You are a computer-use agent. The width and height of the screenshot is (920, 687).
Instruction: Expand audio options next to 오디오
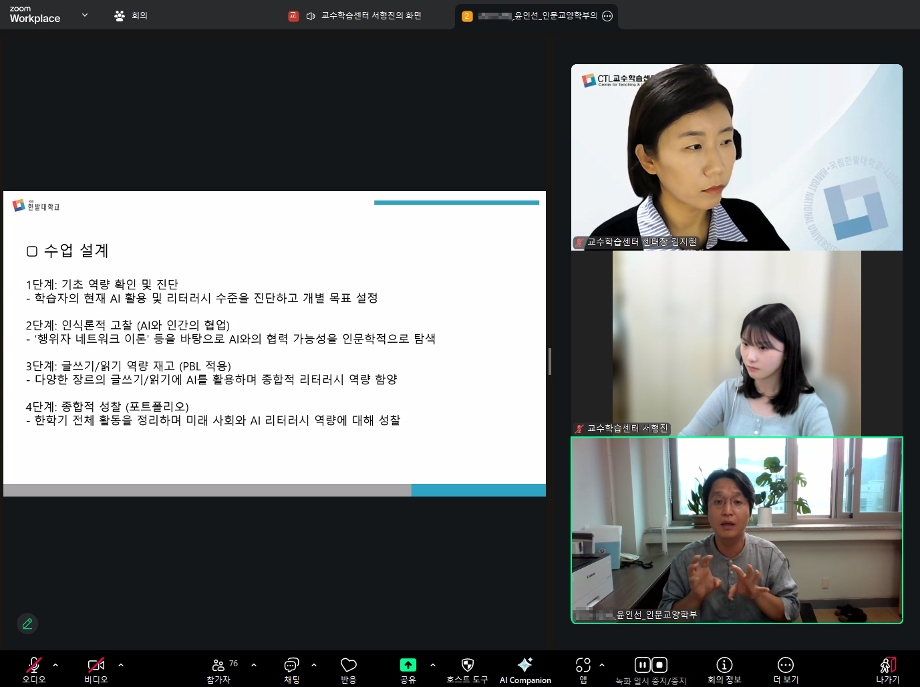56,665
